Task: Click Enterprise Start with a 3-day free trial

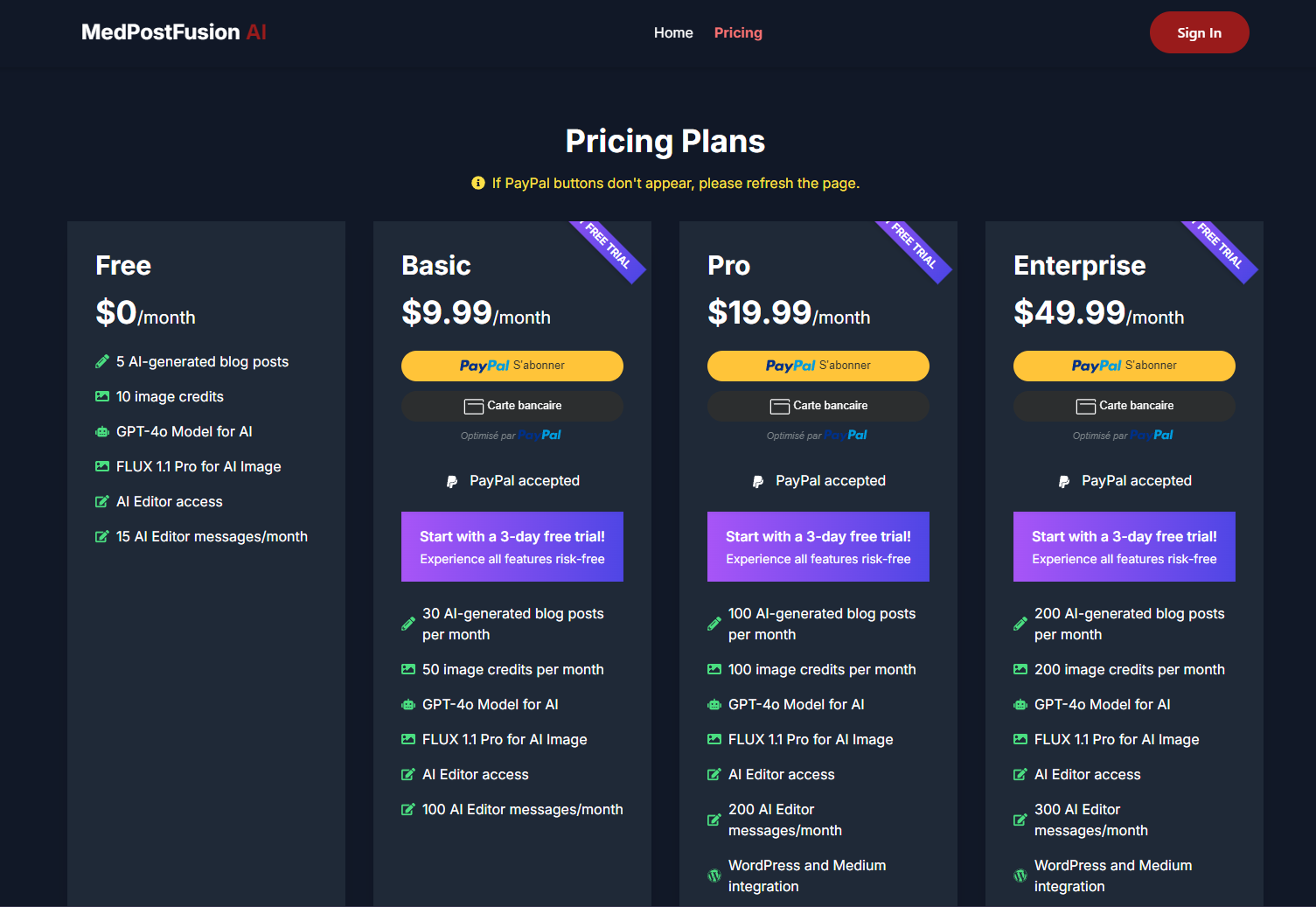Action: point(1124,547)
